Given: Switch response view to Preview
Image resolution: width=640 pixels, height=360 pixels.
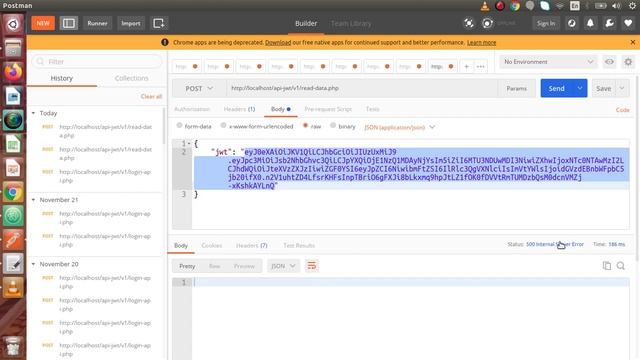Looking at the screenshot, I should [244, 266].
